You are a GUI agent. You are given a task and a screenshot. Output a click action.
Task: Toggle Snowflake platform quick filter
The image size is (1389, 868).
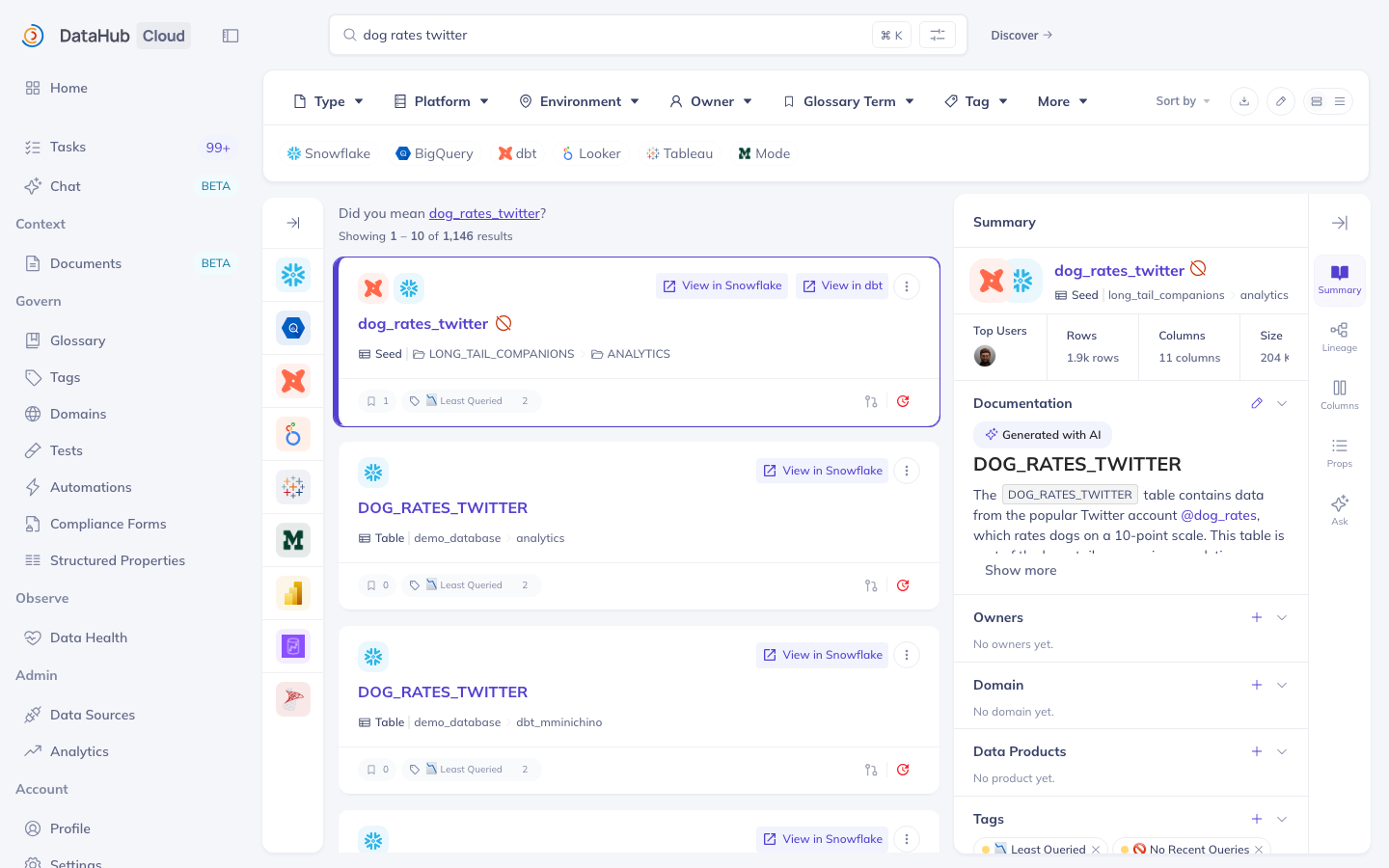coord(329,153)
